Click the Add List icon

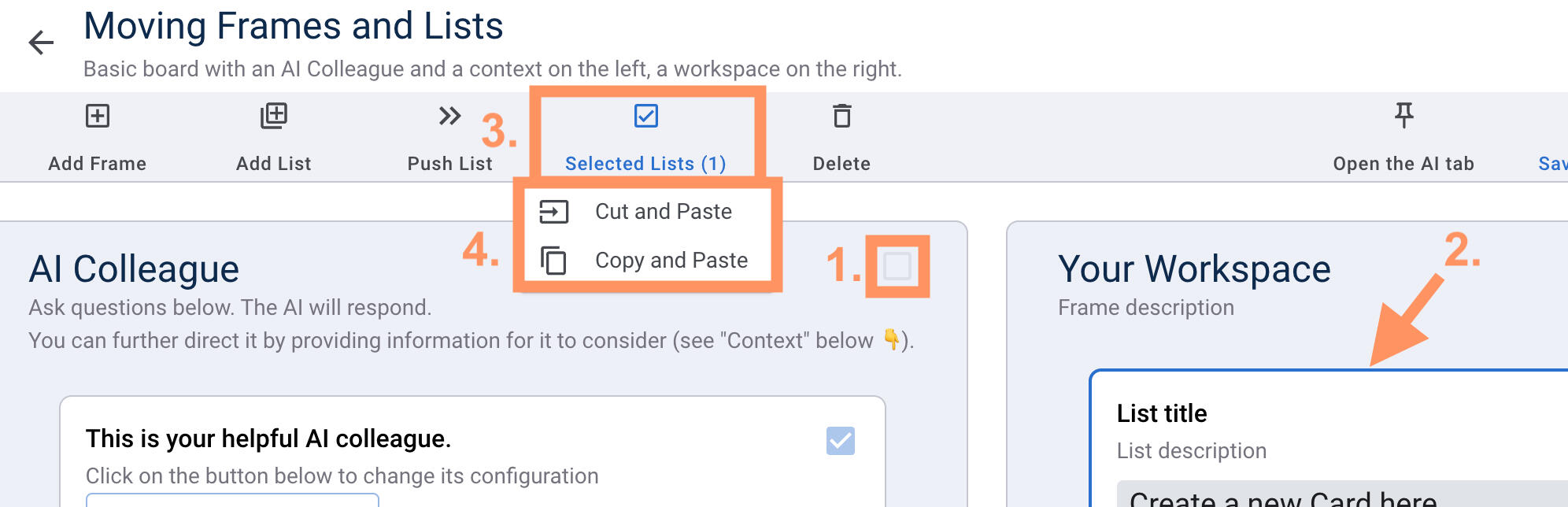click(274, 117)
